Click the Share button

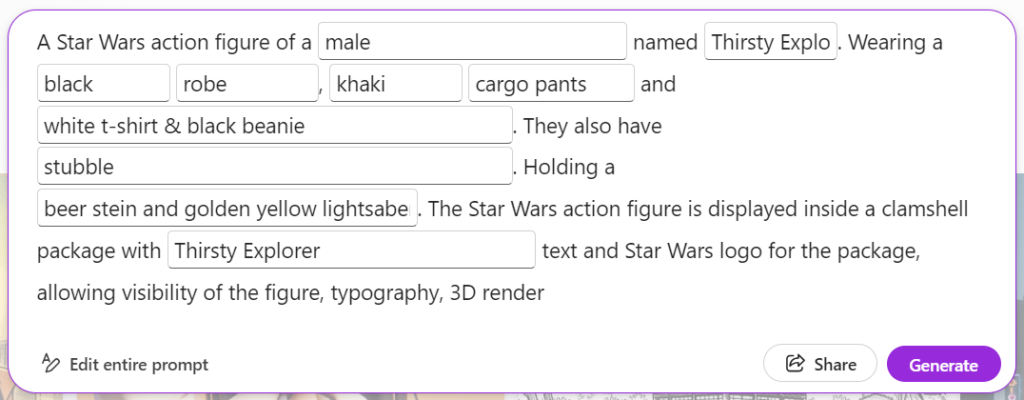point(820,363)
